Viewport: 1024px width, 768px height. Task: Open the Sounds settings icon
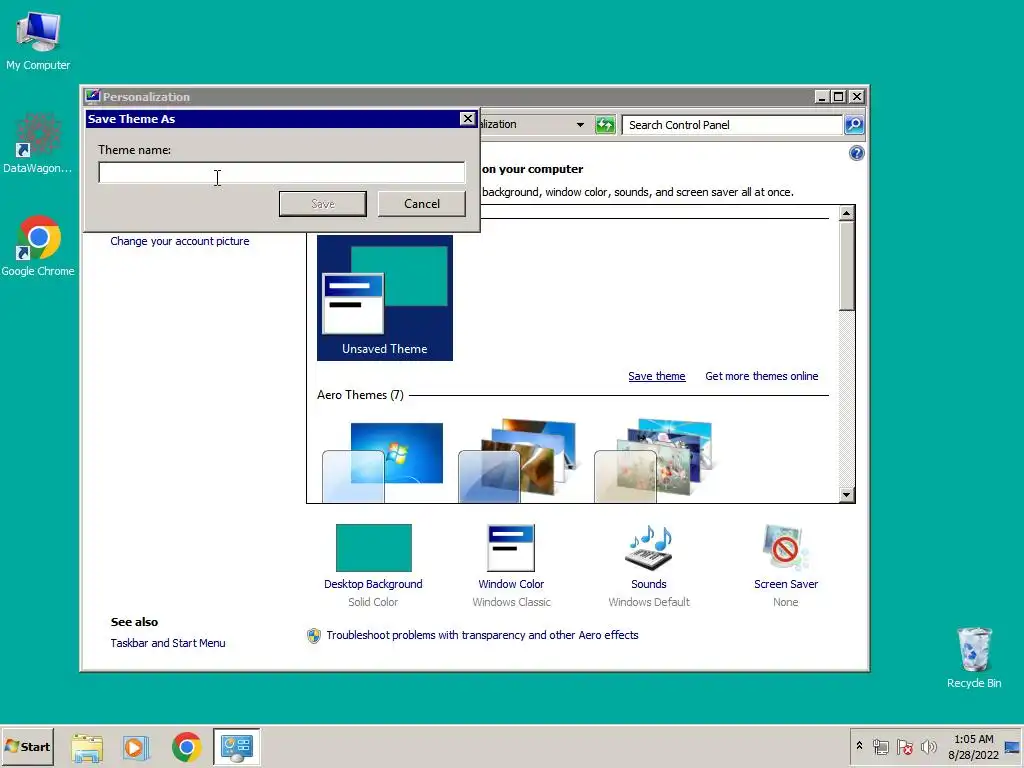tap(648, 547)
